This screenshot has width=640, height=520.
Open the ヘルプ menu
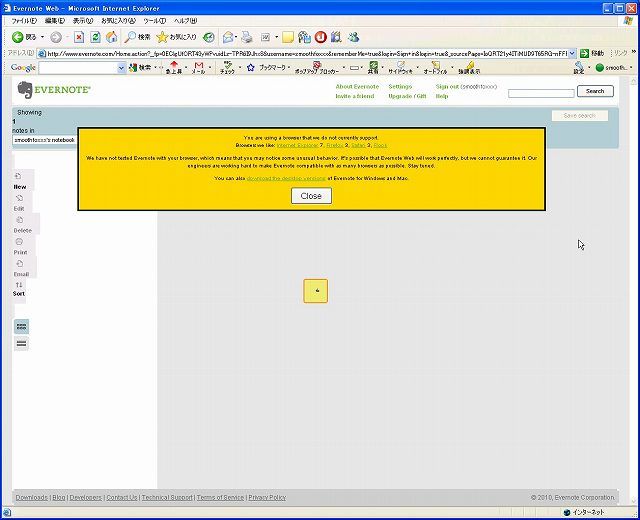click(x=185, y=21)
